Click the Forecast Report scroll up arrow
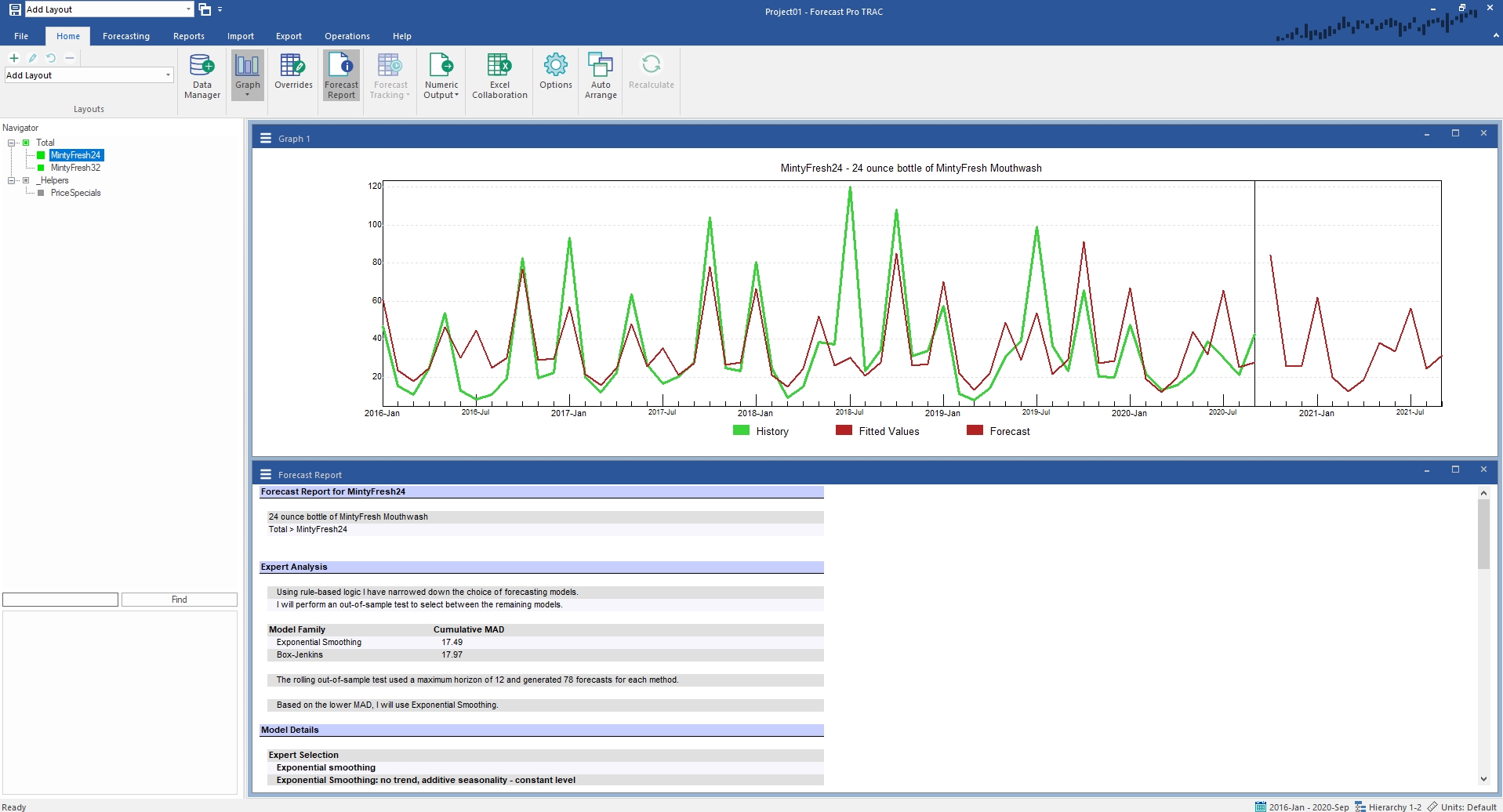Screen dimensions: 1503x812 coord(1483,493)
